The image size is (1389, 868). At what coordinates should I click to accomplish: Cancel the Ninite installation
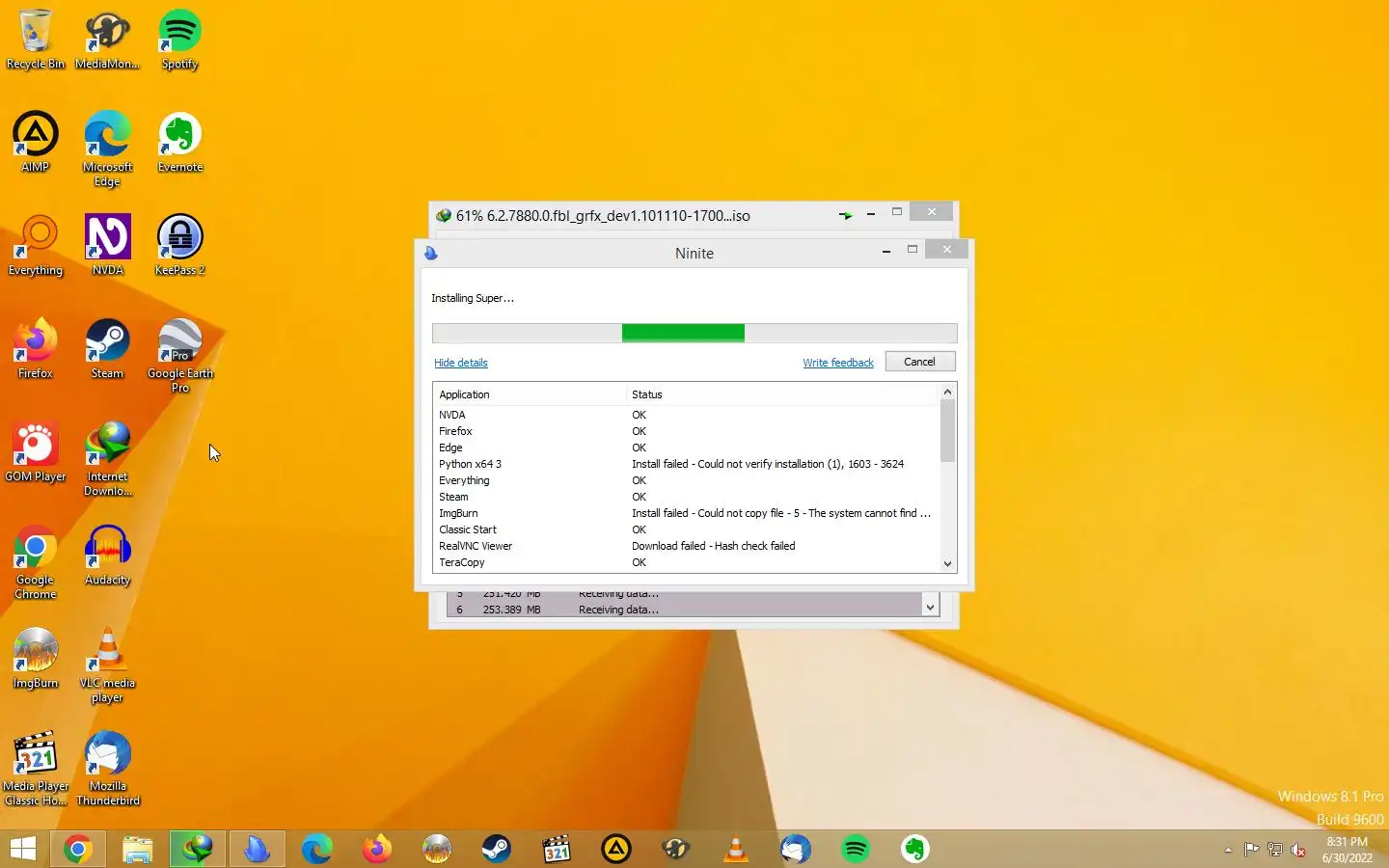[920, 362]
